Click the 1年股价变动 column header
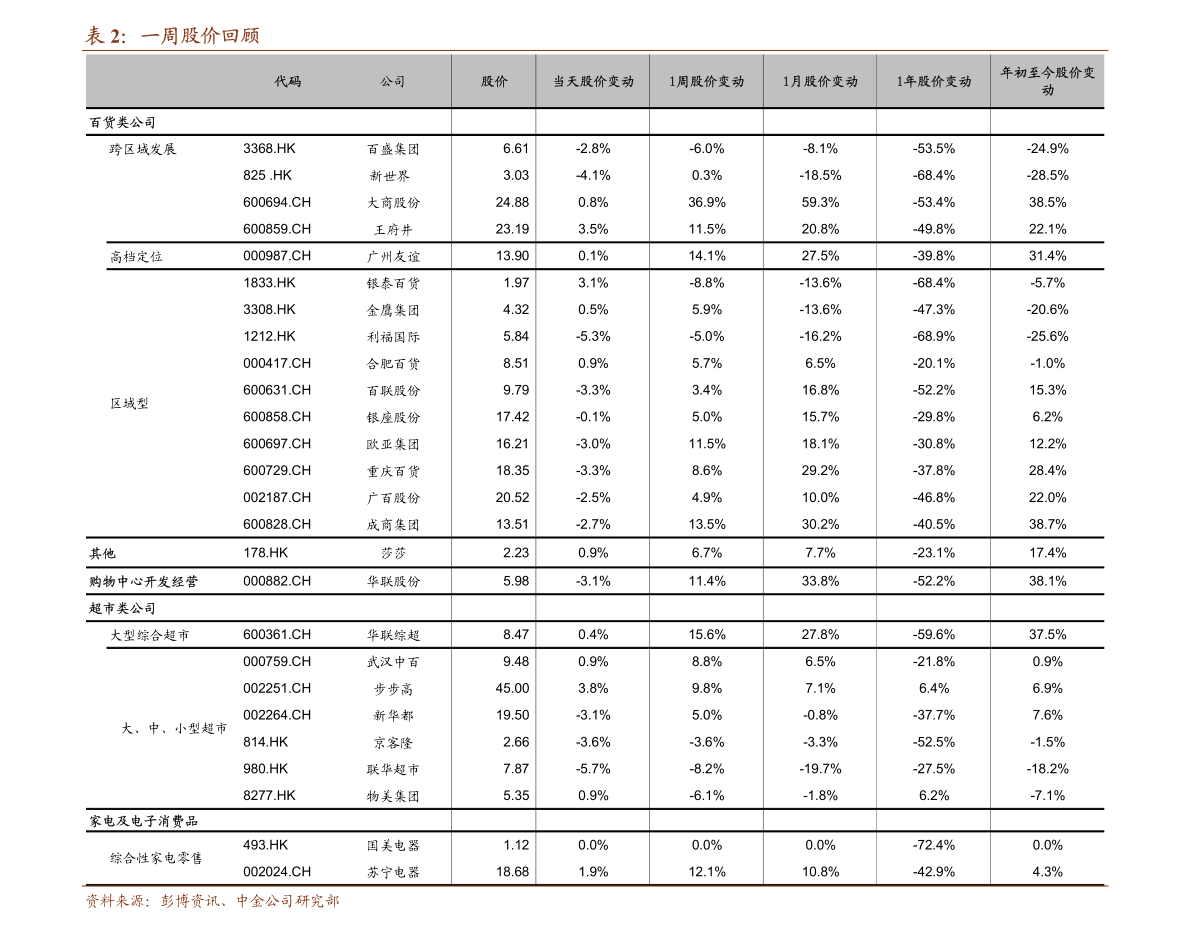 [x=933, y=81]
